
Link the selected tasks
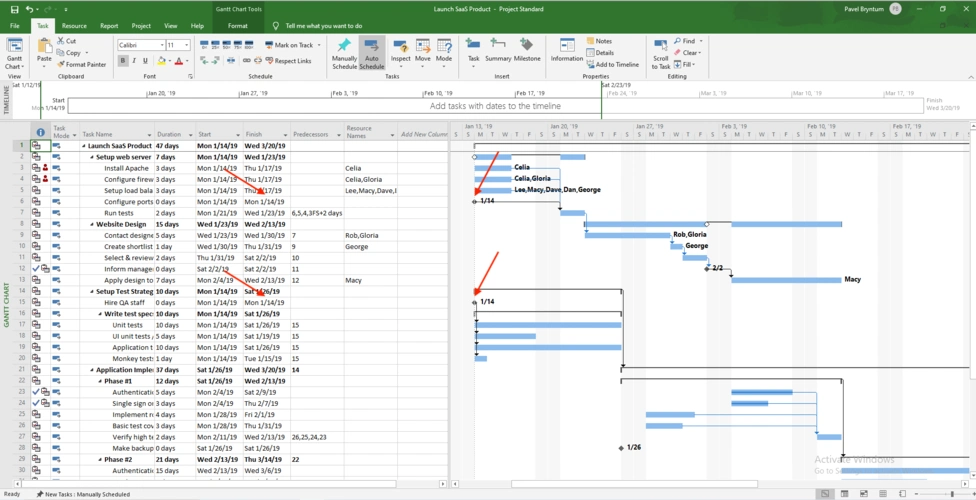[x=246, y=60]
